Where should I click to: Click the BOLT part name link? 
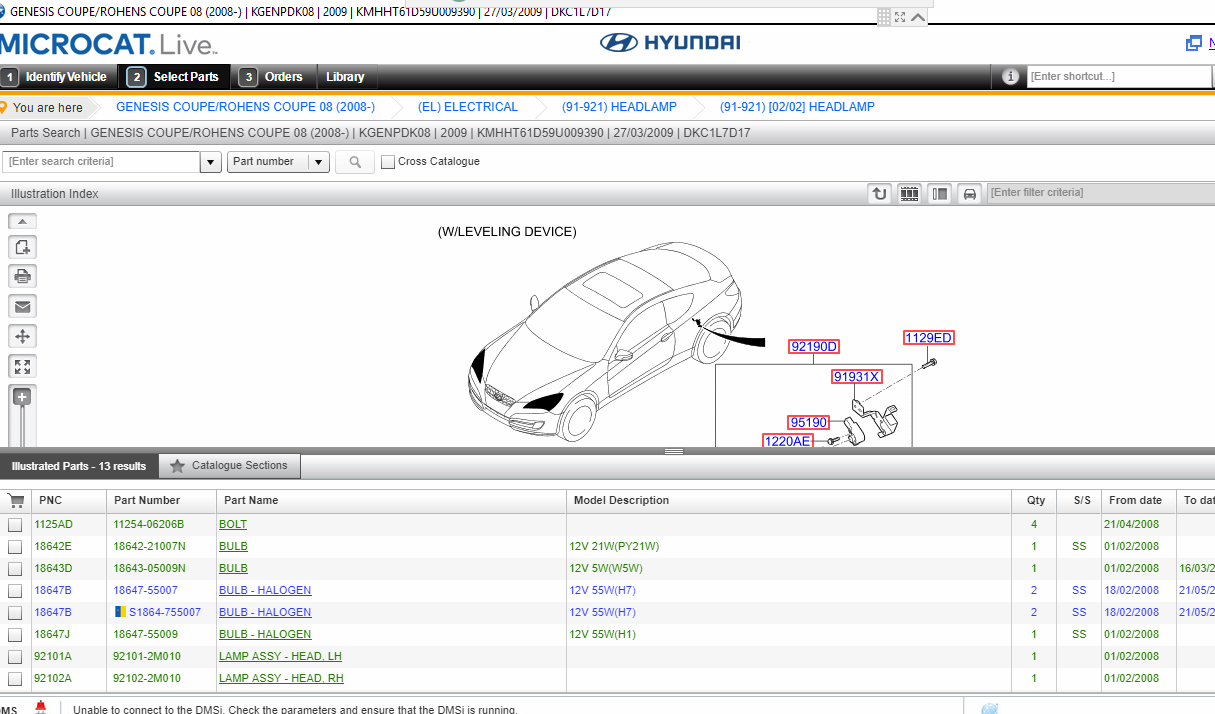click(233, 525)
